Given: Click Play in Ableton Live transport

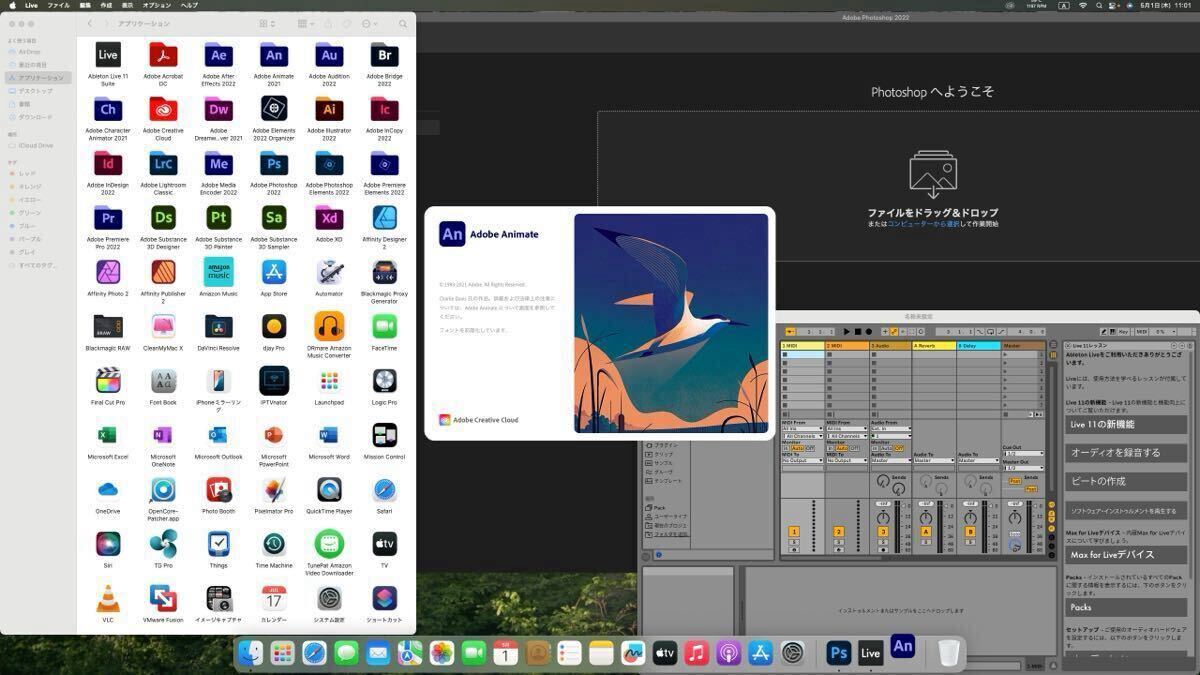Looking at the screenshot, I should 847,332.
